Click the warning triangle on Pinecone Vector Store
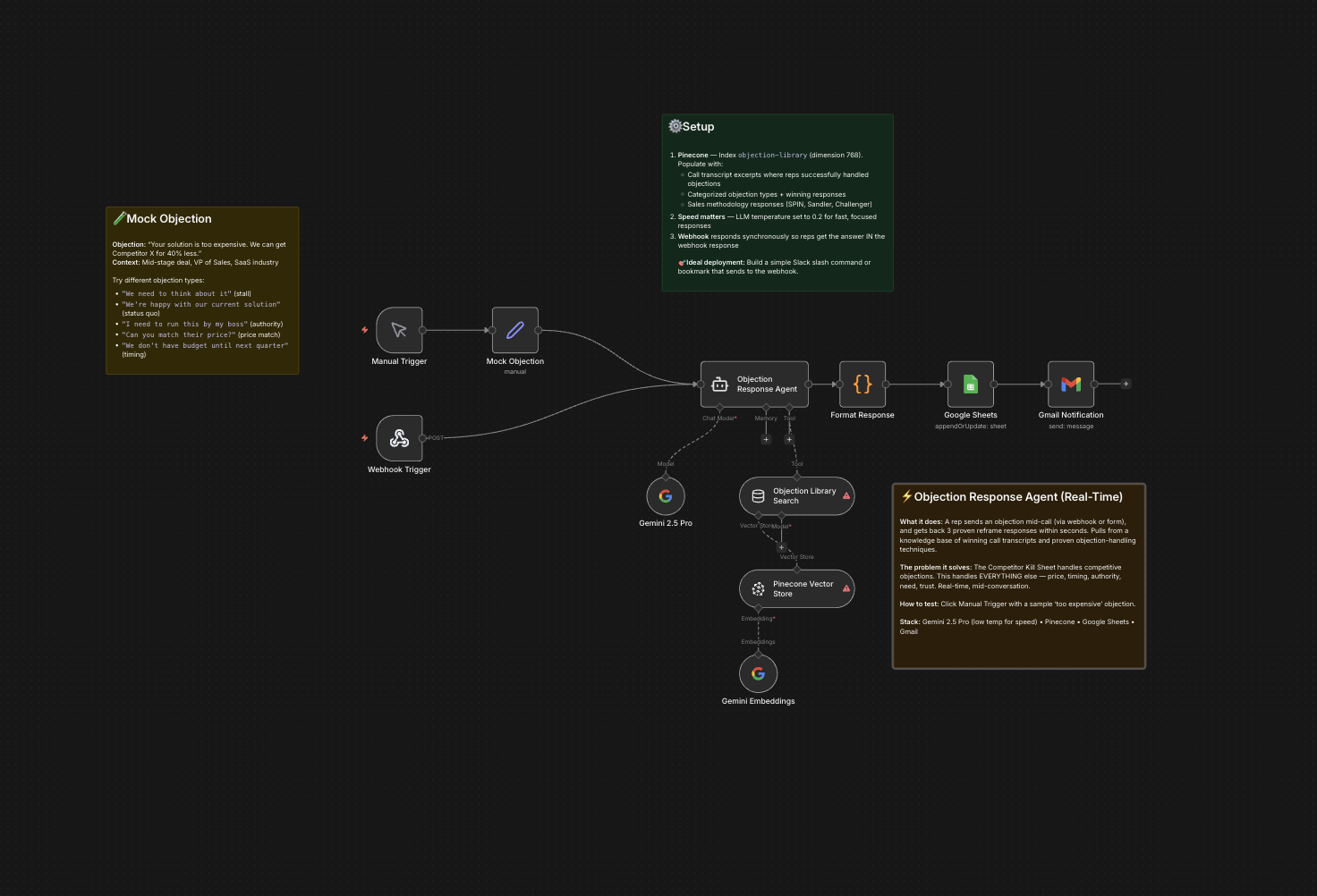The width and height of the screenshot is (1317, 896). pos(846,587)
